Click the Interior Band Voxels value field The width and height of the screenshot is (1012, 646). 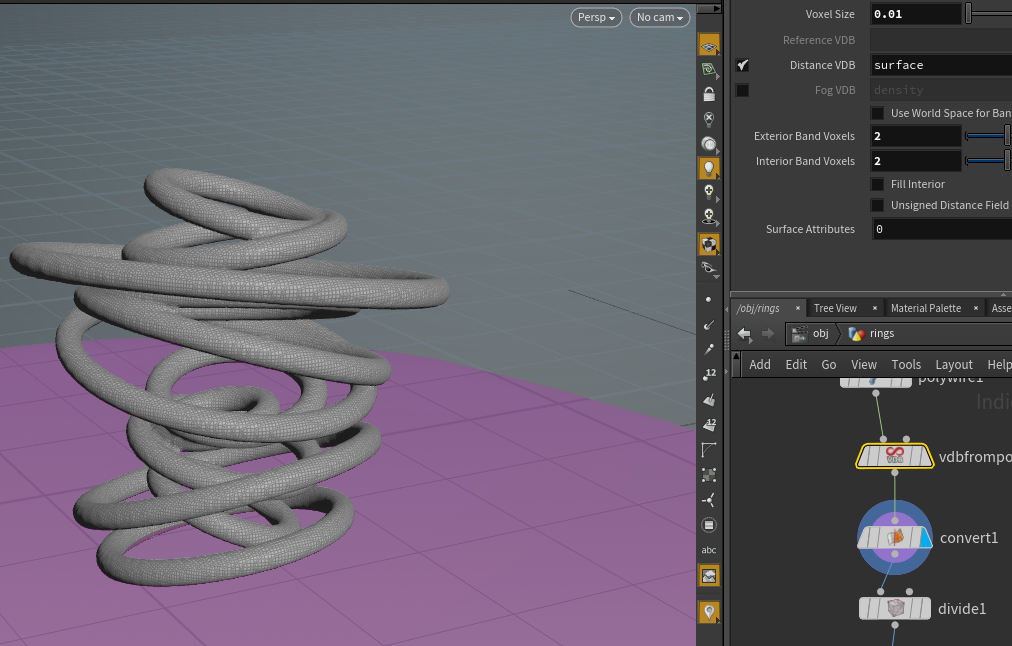[916, 161]
